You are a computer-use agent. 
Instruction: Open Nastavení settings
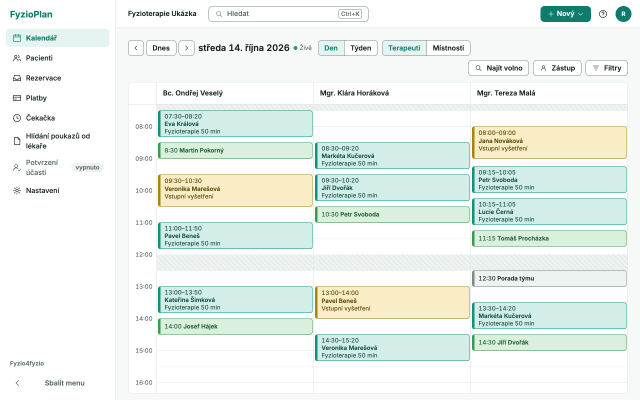[x=58, y=191]
